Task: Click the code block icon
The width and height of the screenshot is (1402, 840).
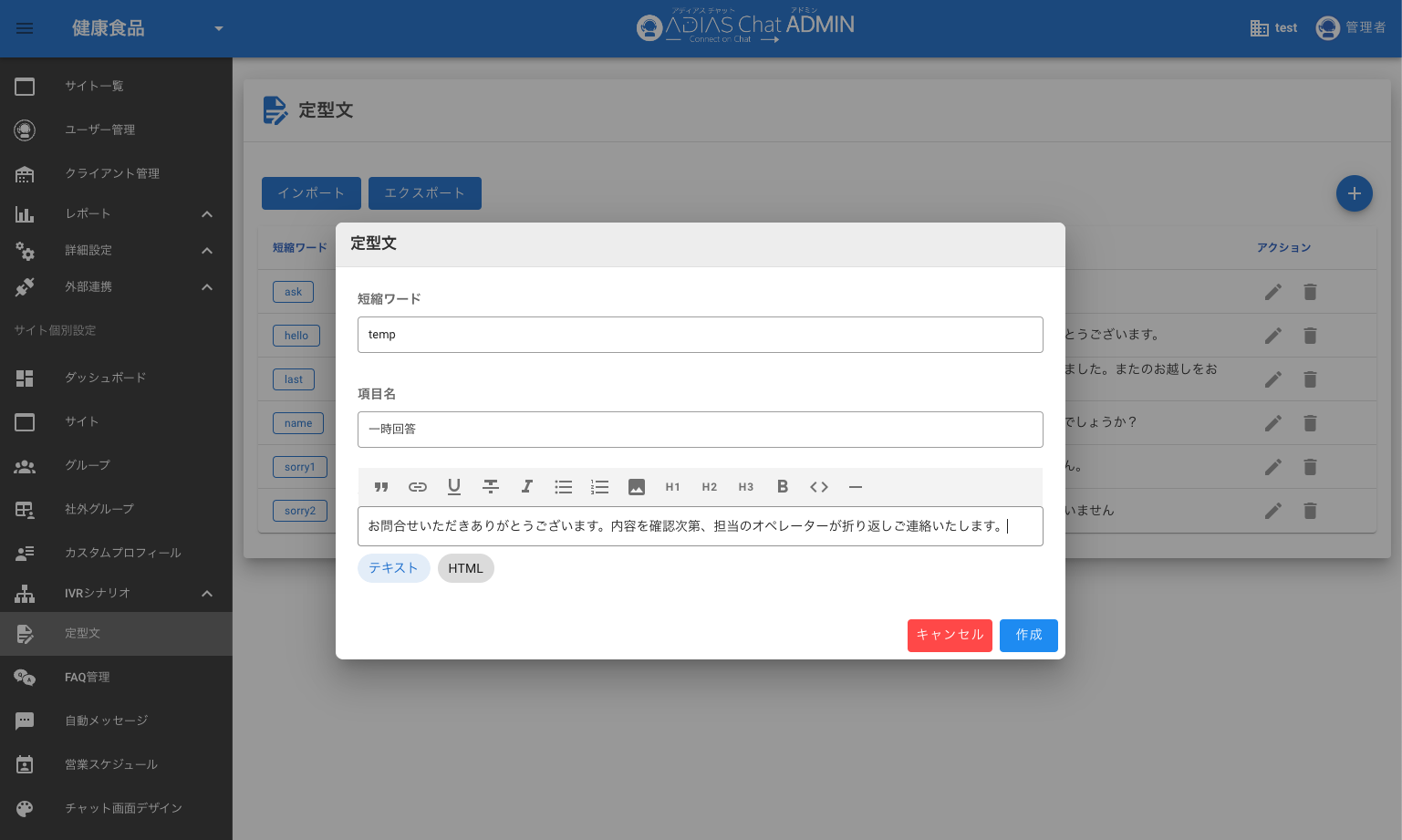Action: [819, 487]
